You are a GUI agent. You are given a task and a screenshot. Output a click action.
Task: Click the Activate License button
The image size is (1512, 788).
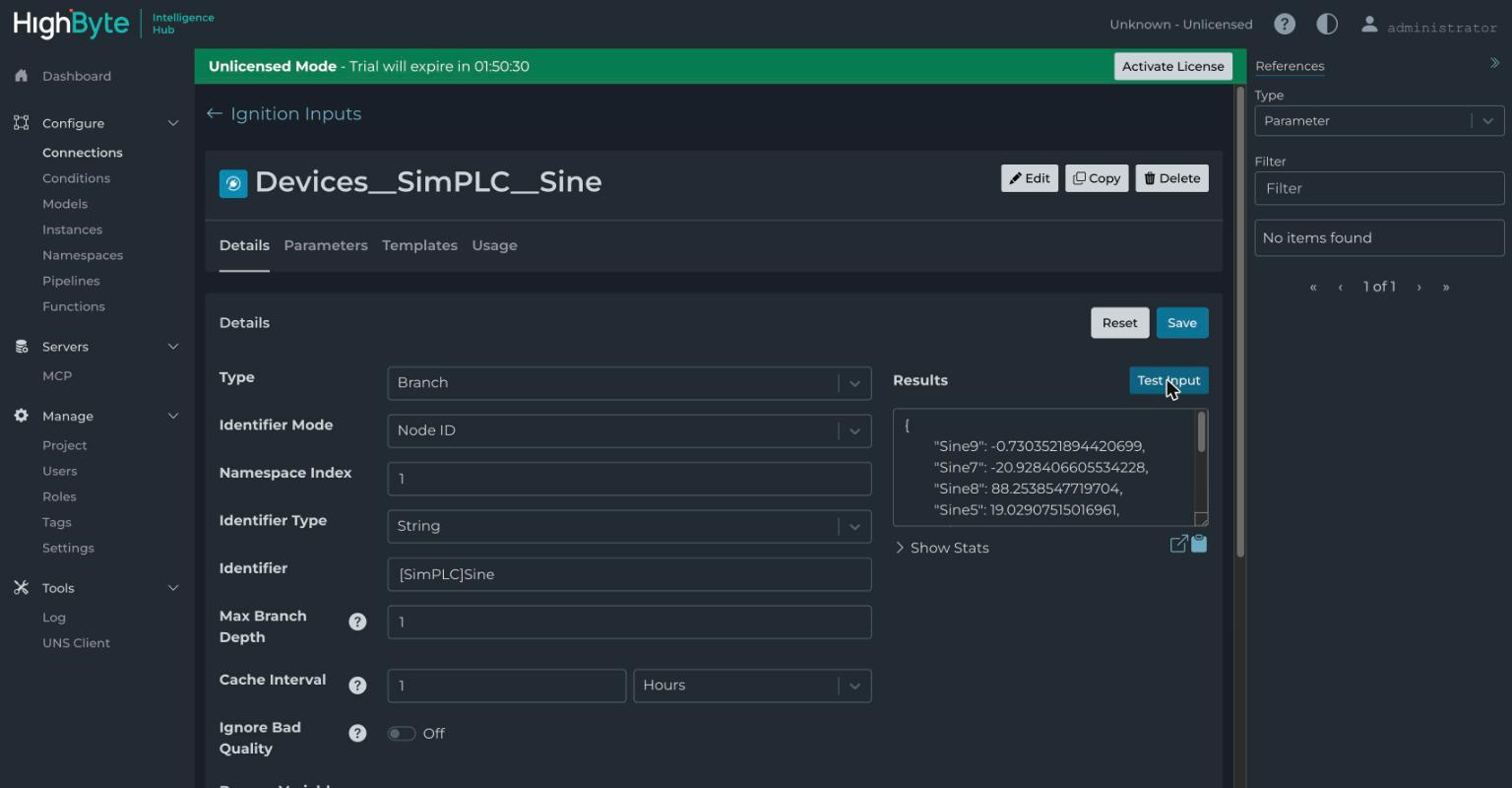[x=1173, y=66]
